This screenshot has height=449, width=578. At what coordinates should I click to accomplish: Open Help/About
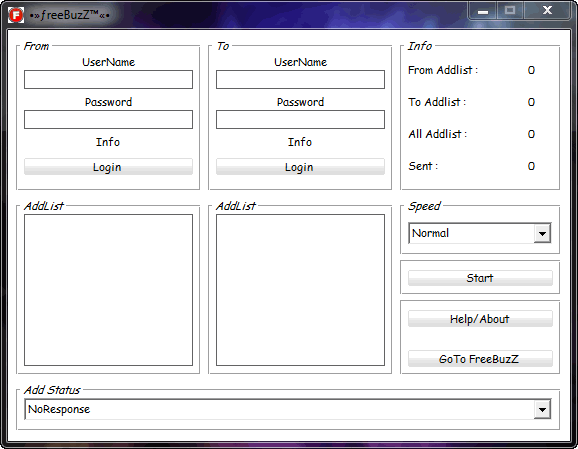480,319
